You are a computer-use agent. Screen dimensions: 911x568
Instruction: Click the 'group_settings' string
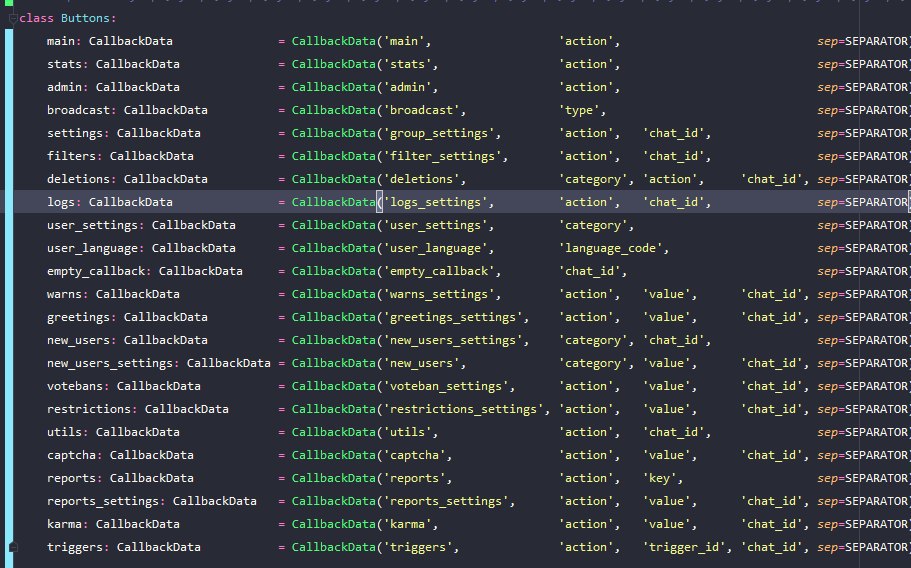tap(439, 133)
